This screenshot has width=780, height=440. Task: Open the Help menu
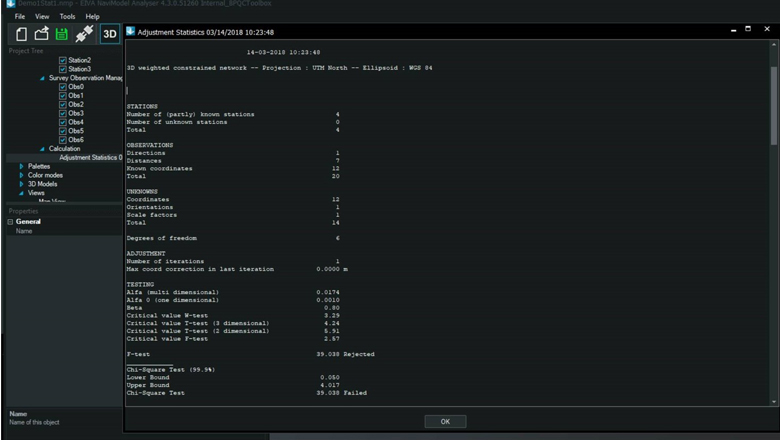tap(92, 16)
